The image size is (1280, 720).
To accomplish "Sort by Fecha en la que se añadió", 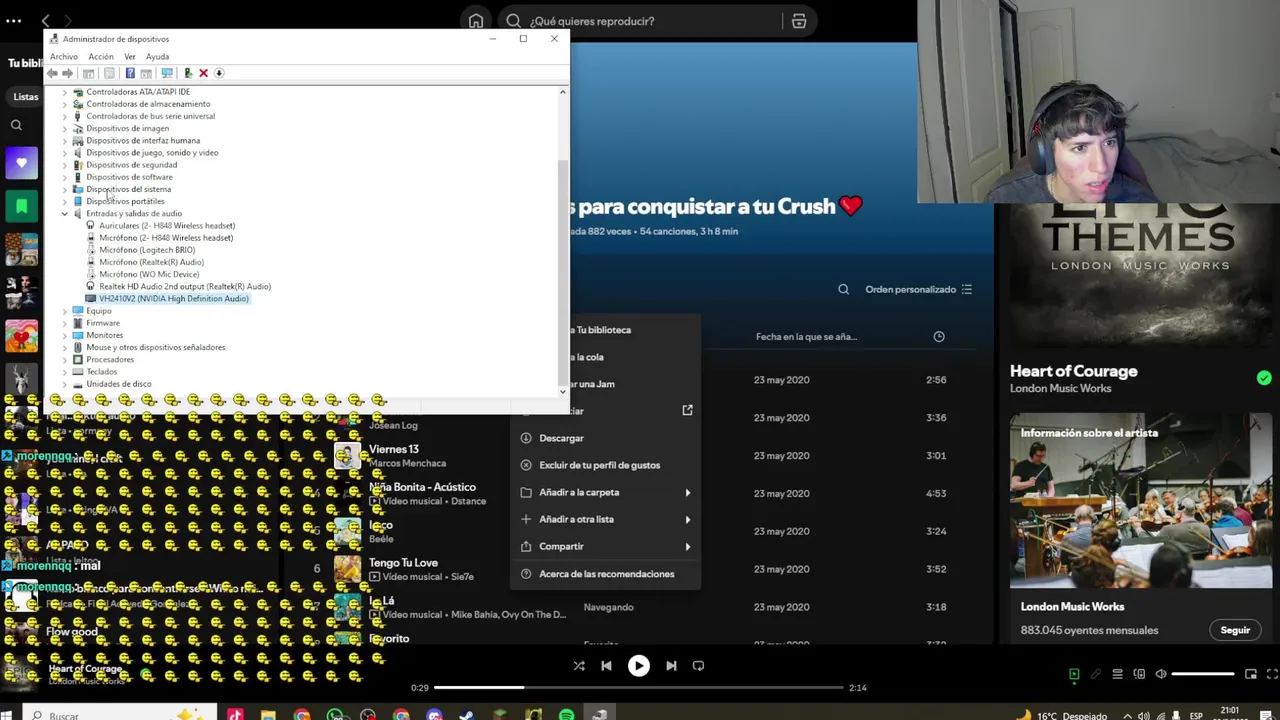I will coord(806,337).
